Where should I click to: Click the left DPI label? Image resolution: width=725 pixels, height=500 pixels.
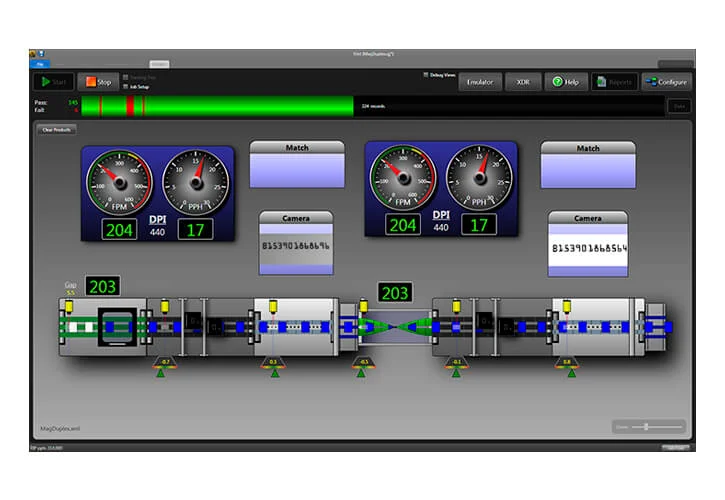click(158, 220)
